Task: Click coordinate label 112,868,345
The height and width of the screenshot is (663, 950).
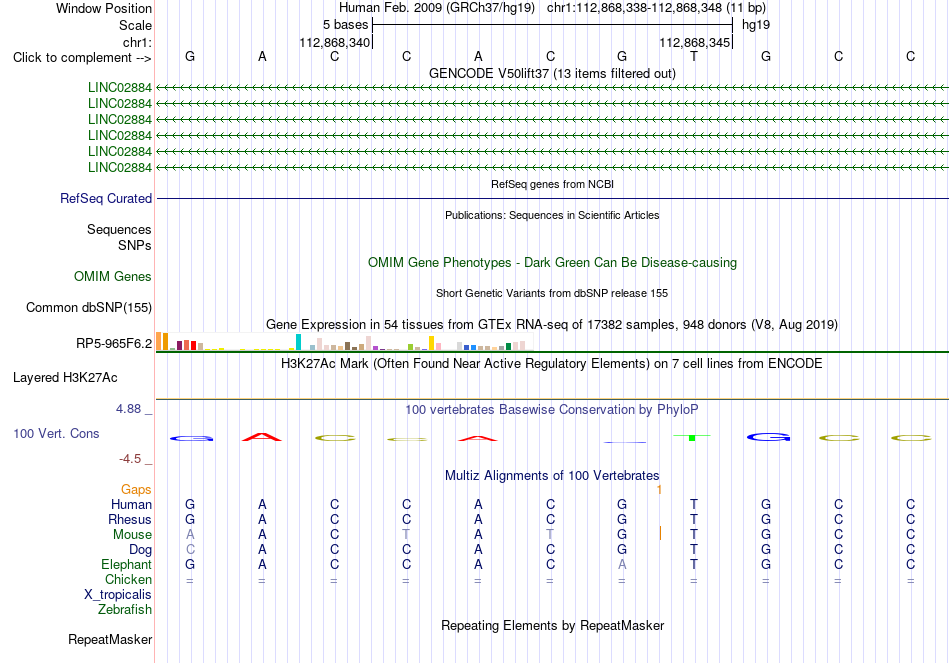Action: (694, 42)
